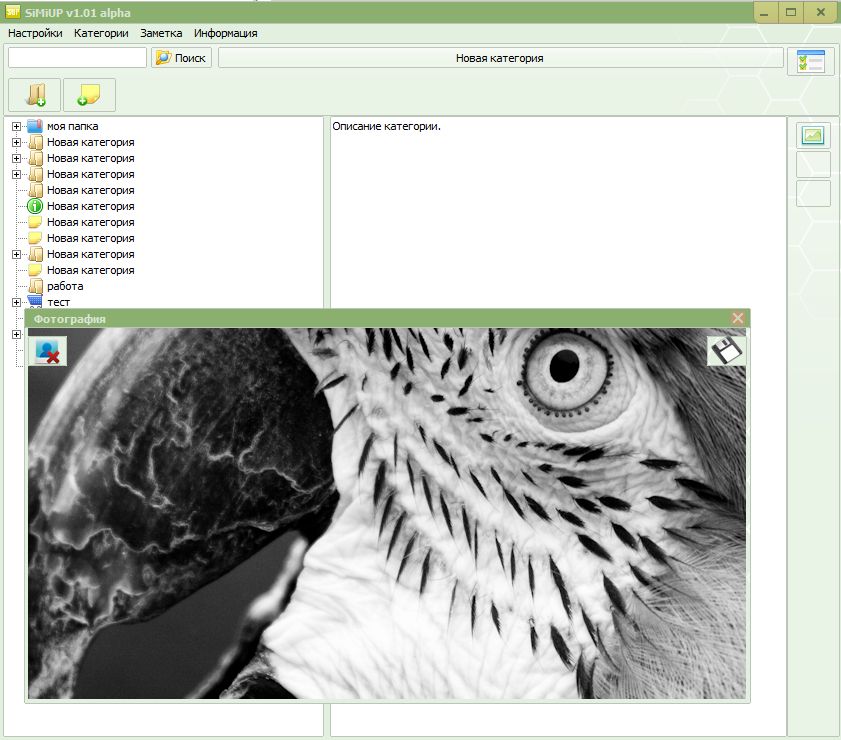The width and height of the screenshot is (841, 740).
Task: Open the Настройки menu
Action: point(35,33)
